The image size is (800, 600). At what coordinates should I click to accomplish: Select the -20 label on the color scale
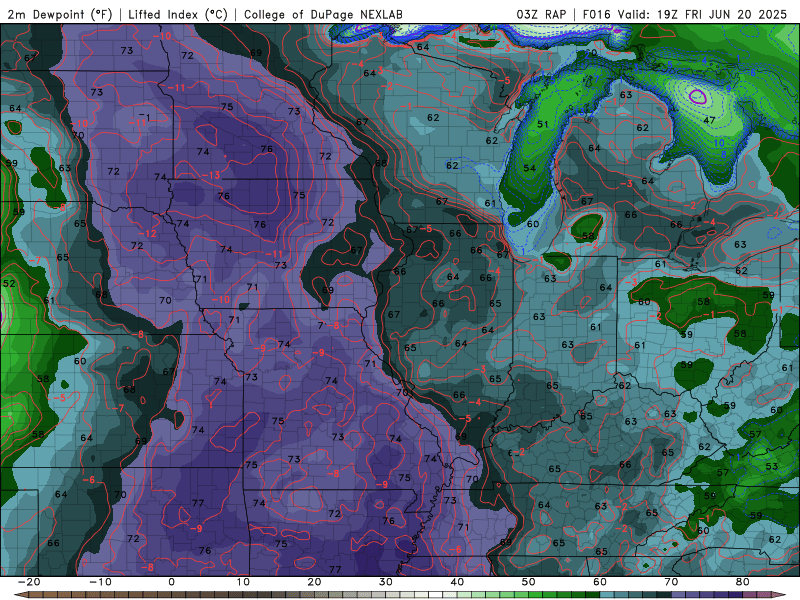(x=28, y=582)
